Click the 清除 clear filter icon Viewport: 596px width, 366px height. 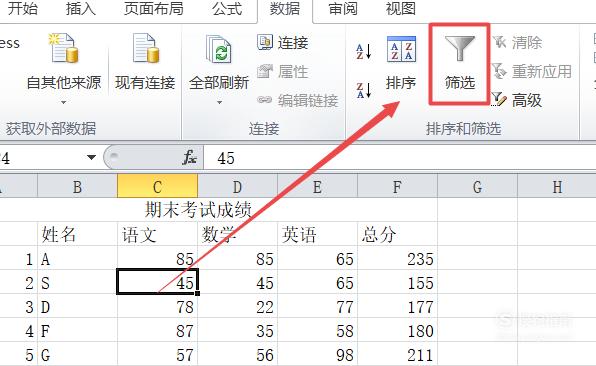(499, 42)
